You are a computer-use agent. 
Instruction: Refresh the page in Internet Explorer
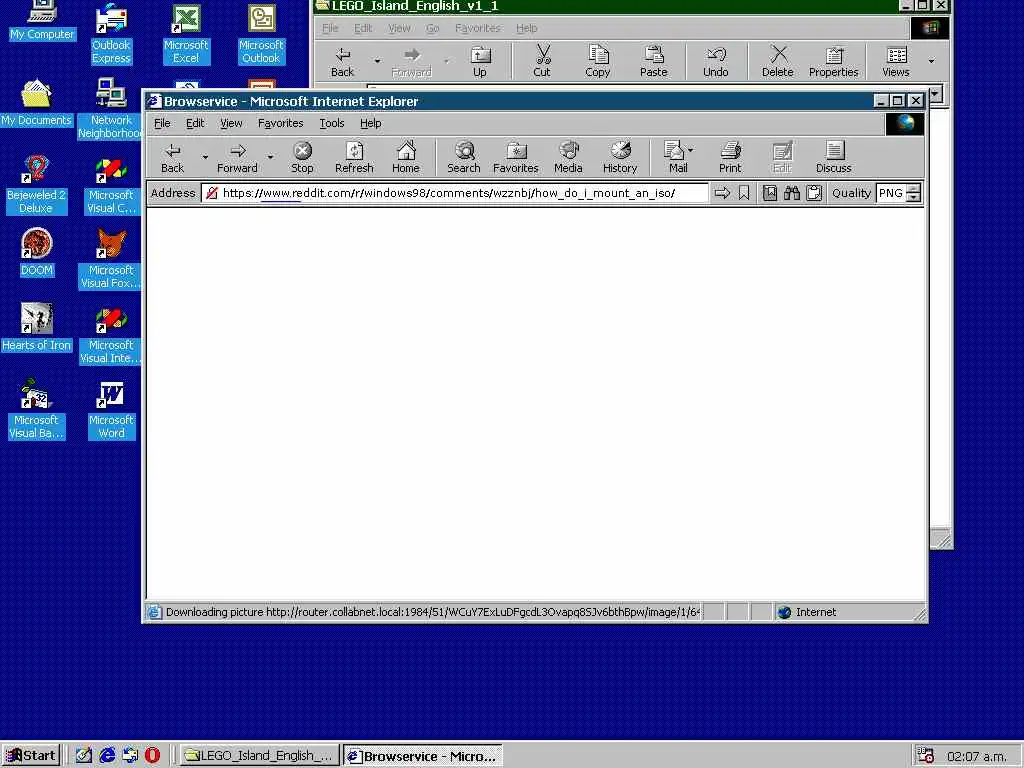[x=354, y=158]
